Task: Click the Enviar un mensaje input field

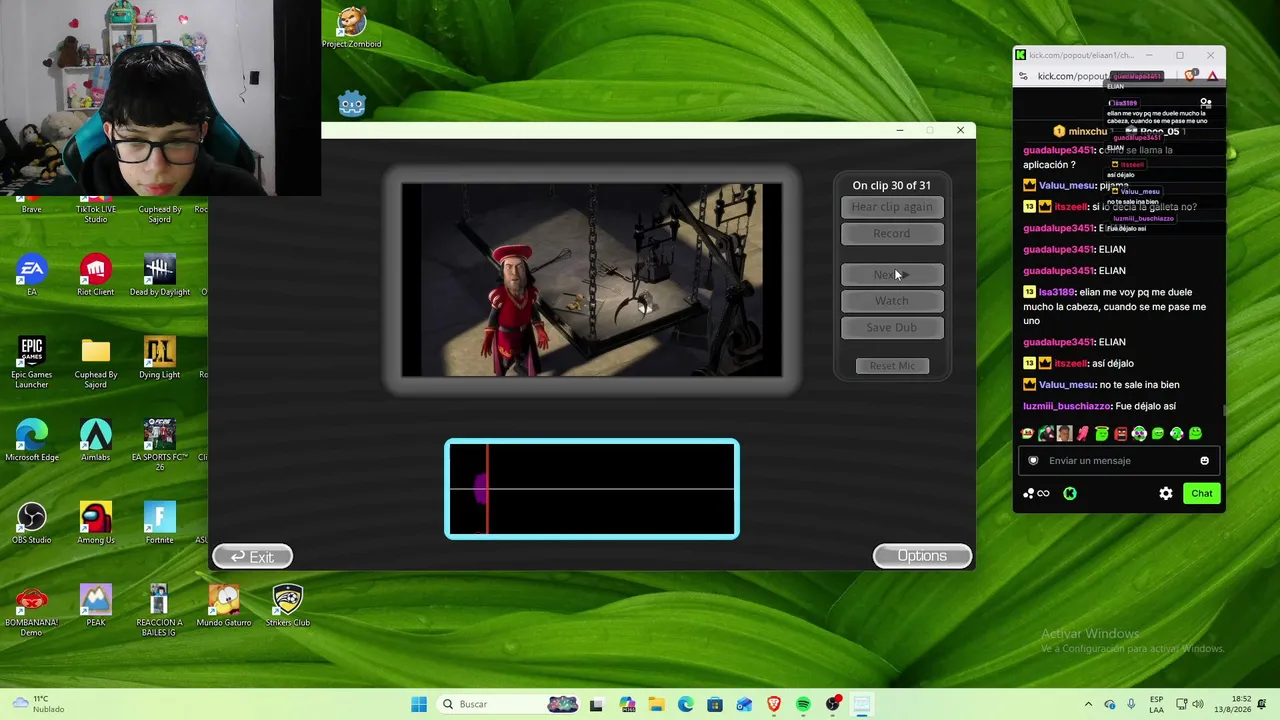Action: pyautogui.click(x=1119, y=461)
